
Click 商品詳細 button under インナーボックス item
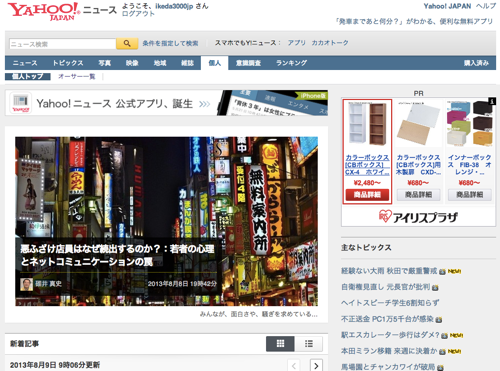point(470,195)
